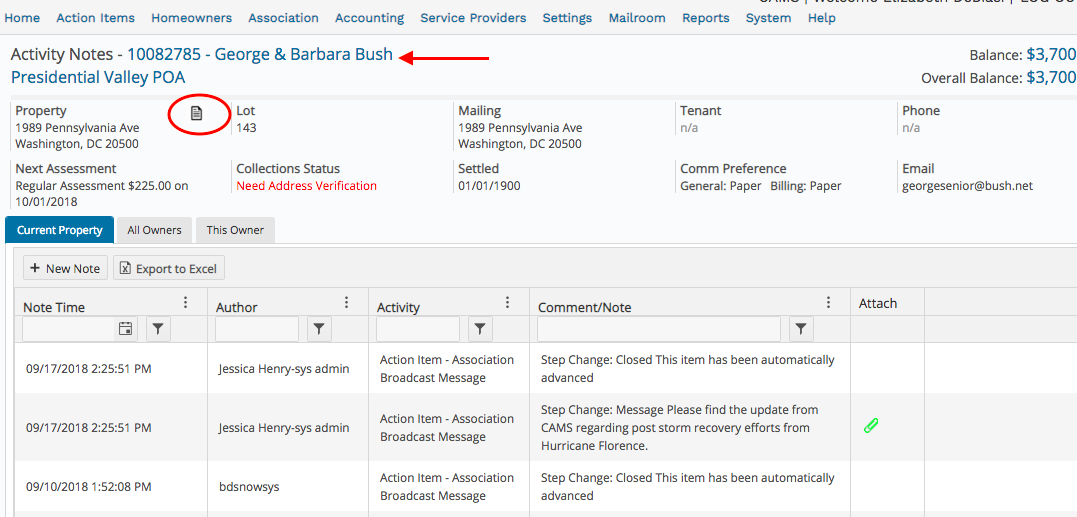The height and width of the screenshot is (517, 1077).
Task: Open the Homeowners menu
Action: pyautogui.click(x=192, y=18)
